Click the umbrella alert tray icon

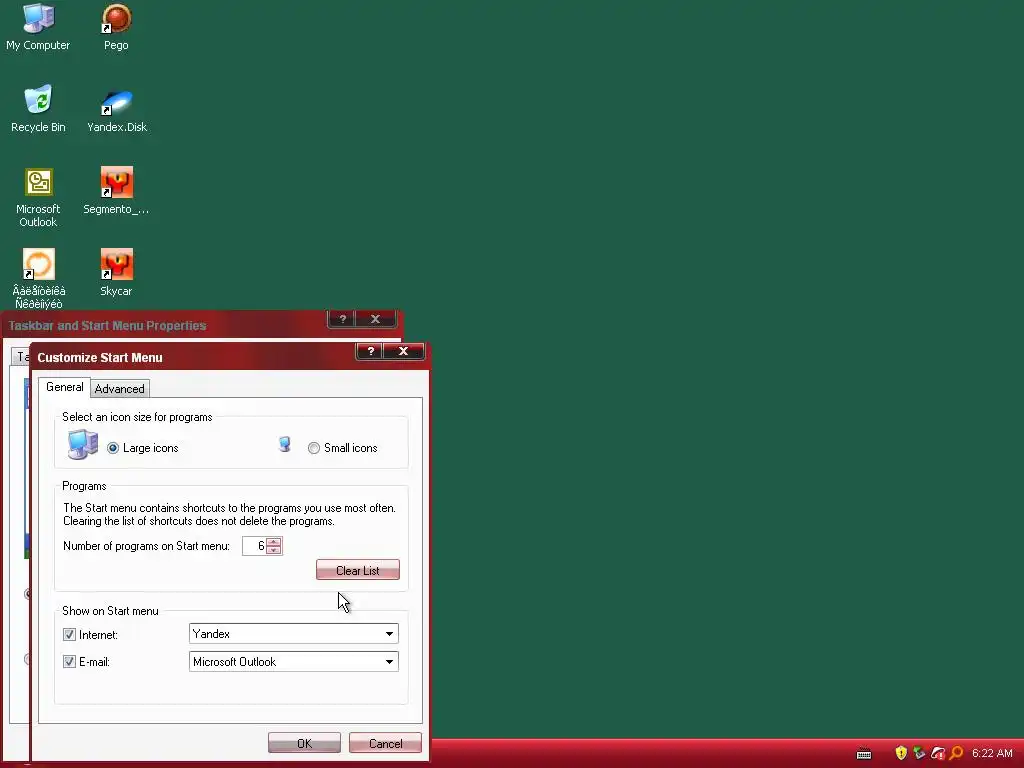(938, 753)
